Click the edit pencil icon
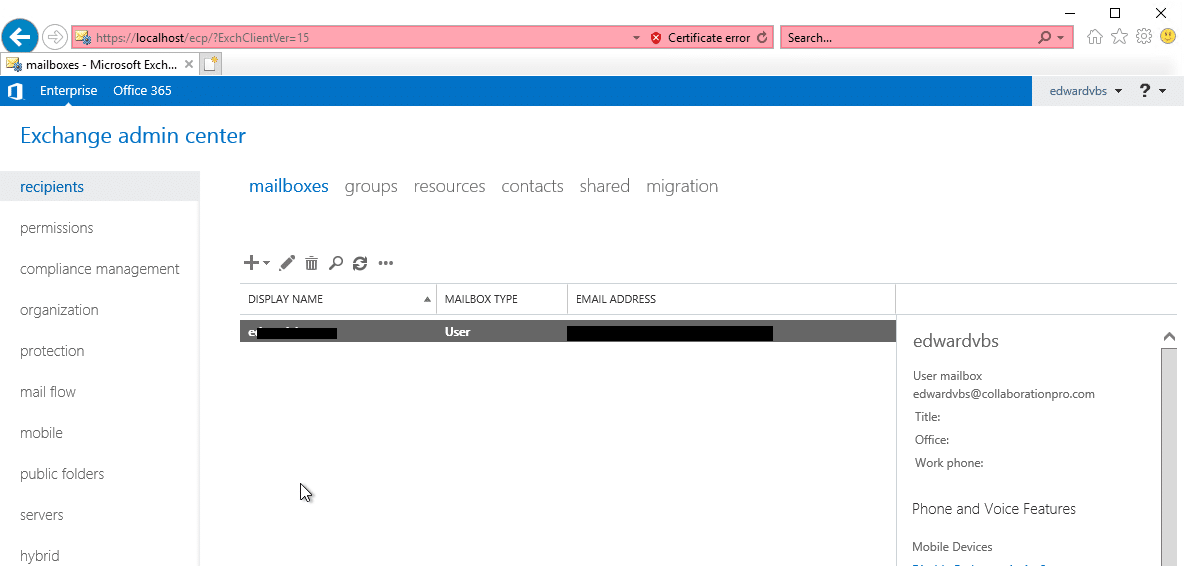Screen dimensions: 1184x566 click(x=287, y=263)
